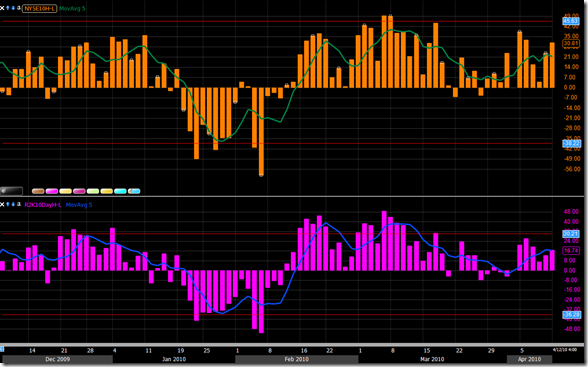Select the R2K10DayH-L symbol label
The width and height of the screenshot is (588, 367).
[43, 205]
